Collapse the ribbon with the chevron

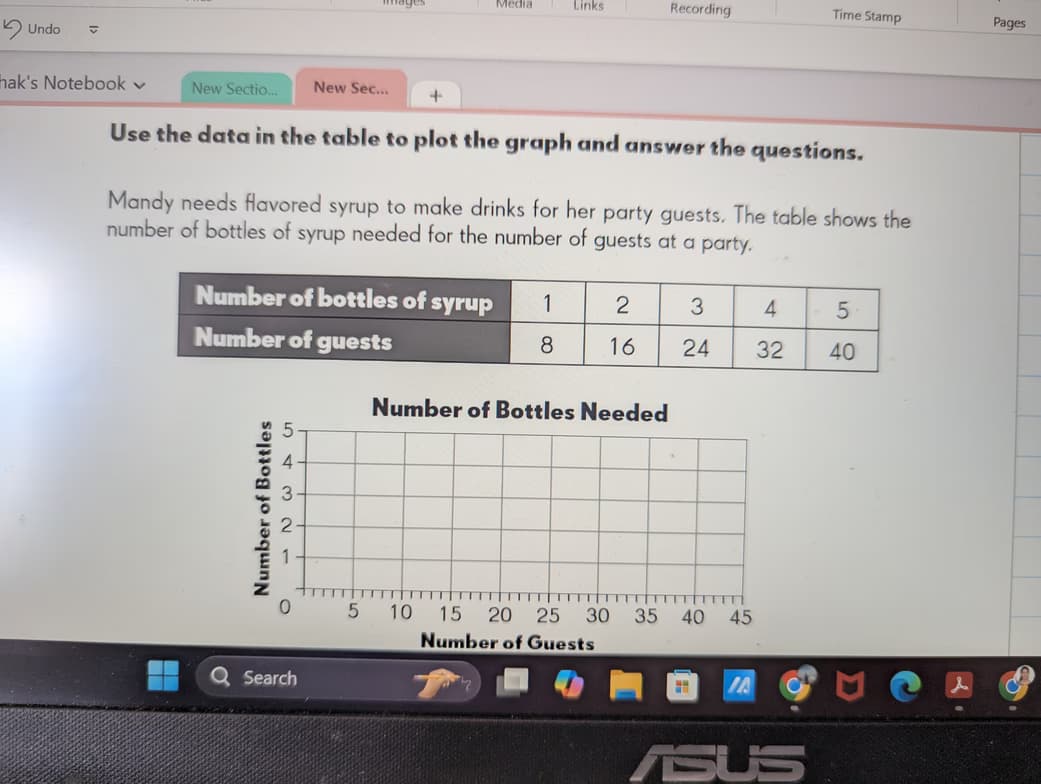(x=92, y=32)
